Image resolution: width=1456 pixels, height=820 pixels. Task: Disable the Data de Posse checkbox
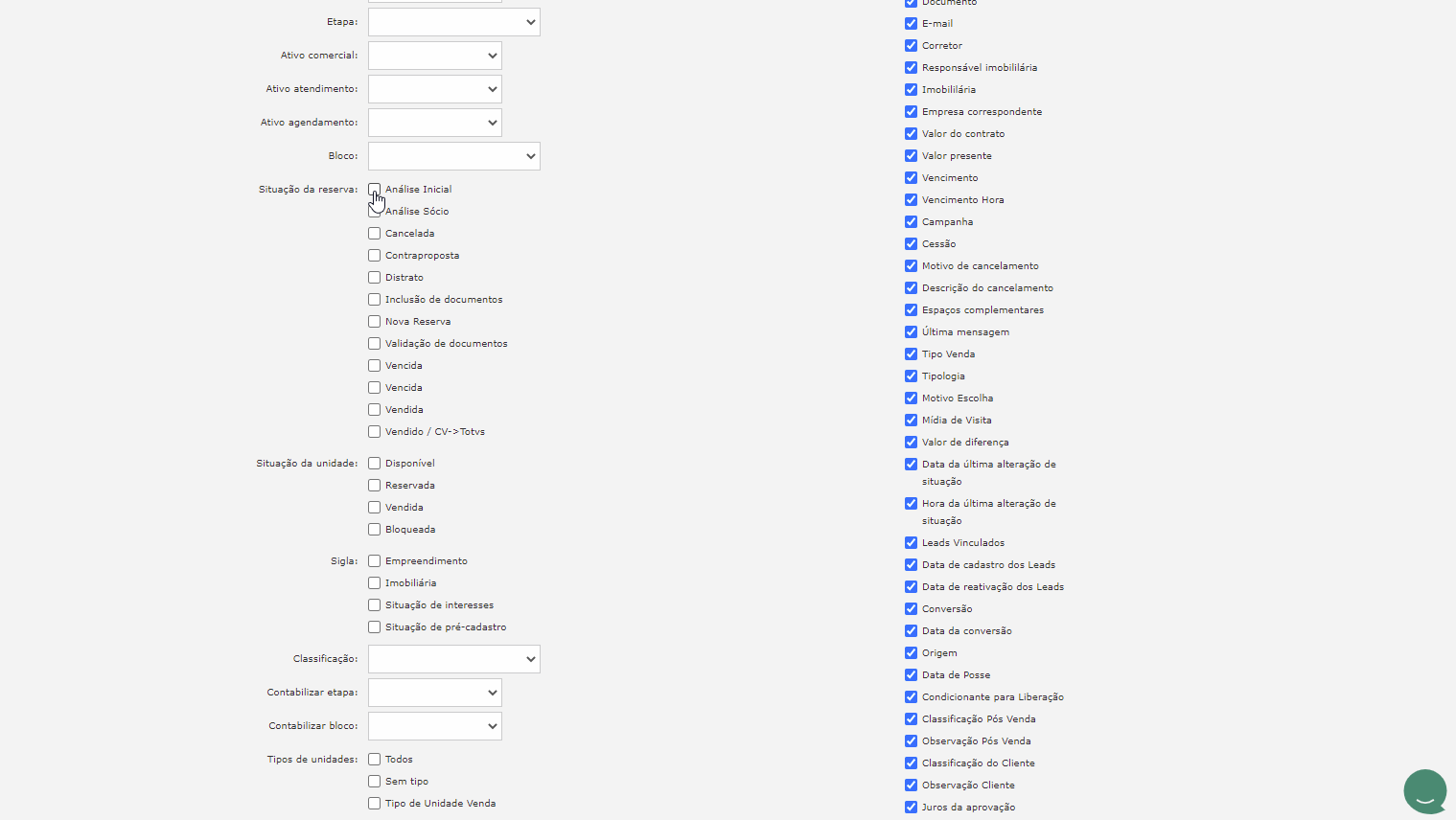coord(912,675)
